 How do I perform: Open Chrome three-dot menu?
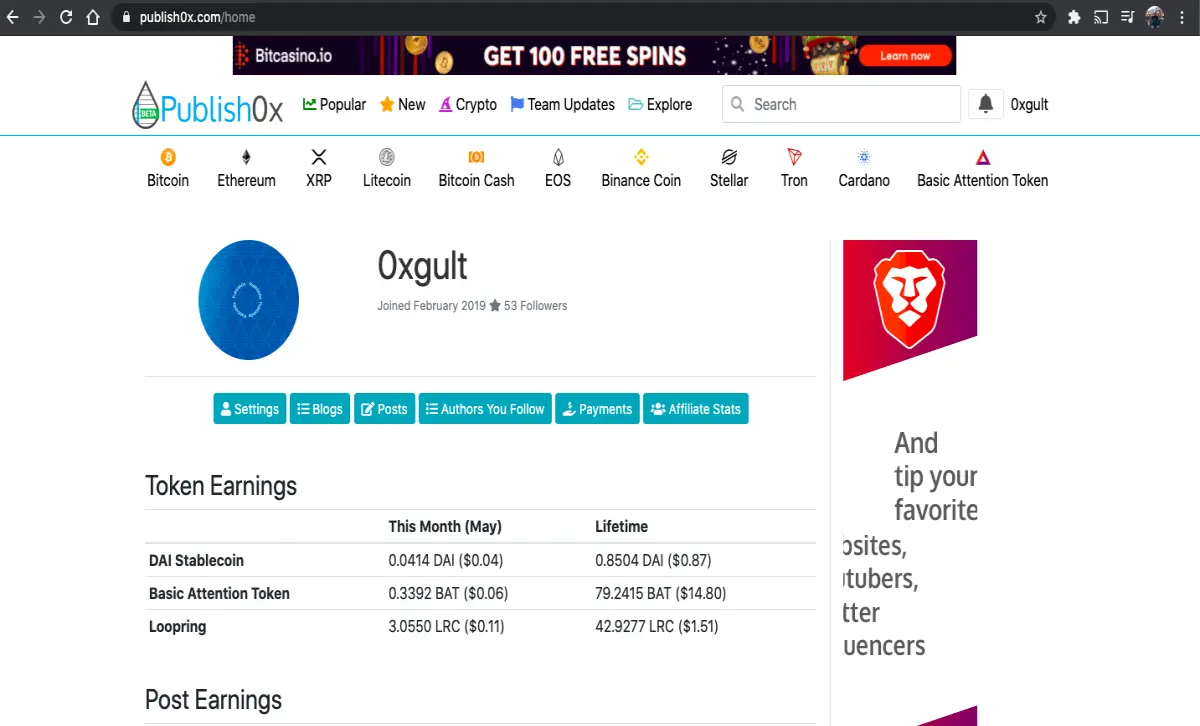(1182, 17)
